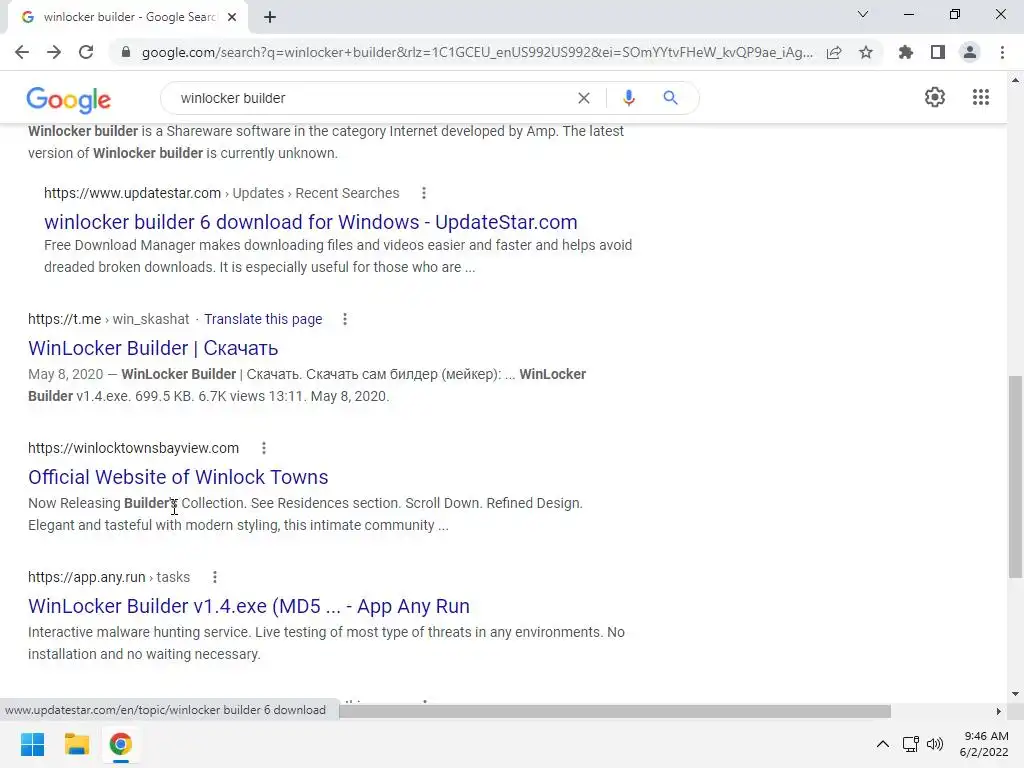Click the https://t.me › win_skashat breadcrumb

(x=108, y=319)
